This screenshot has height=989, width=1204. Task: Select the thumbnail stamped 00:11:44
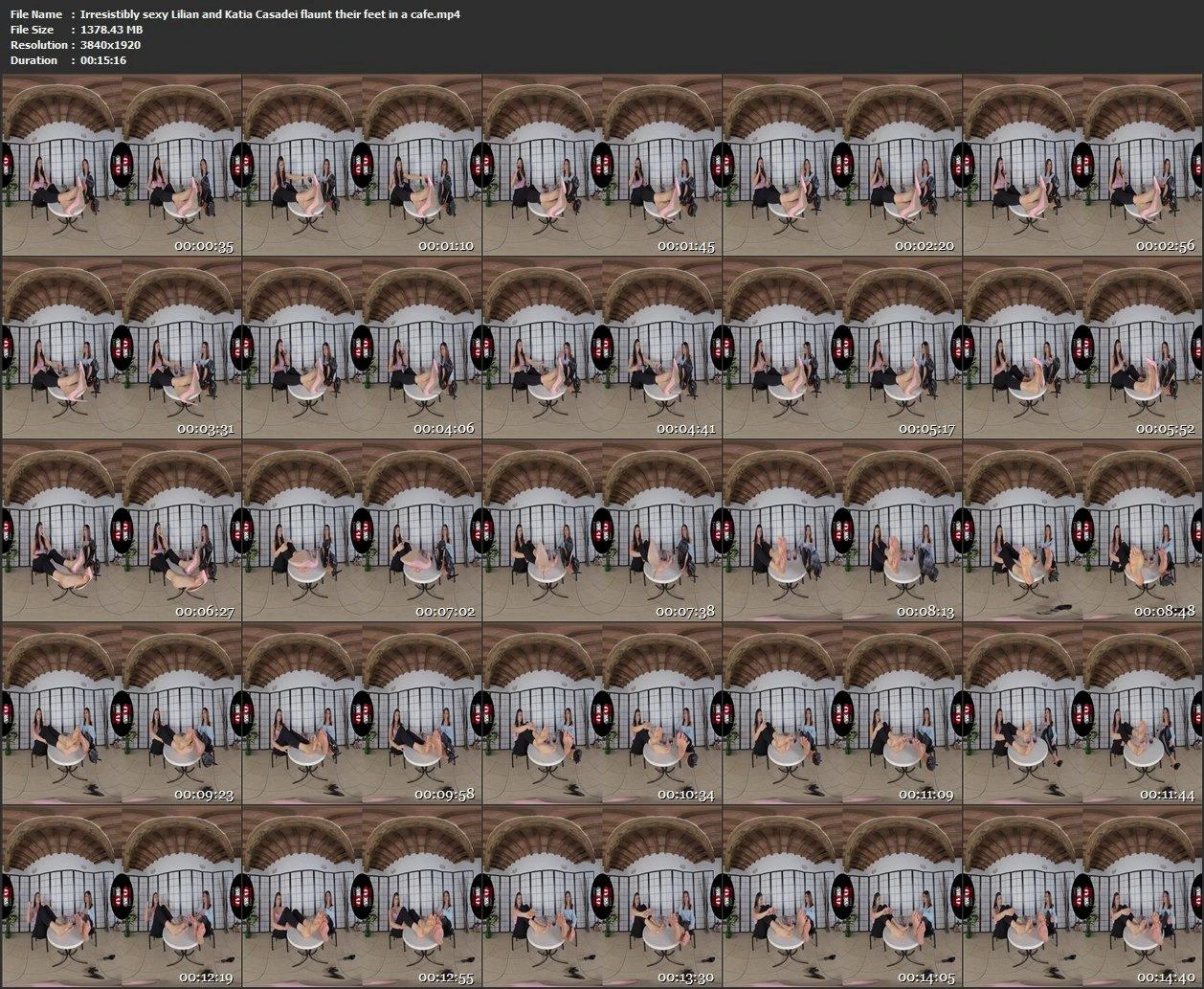coord(1082,714)
